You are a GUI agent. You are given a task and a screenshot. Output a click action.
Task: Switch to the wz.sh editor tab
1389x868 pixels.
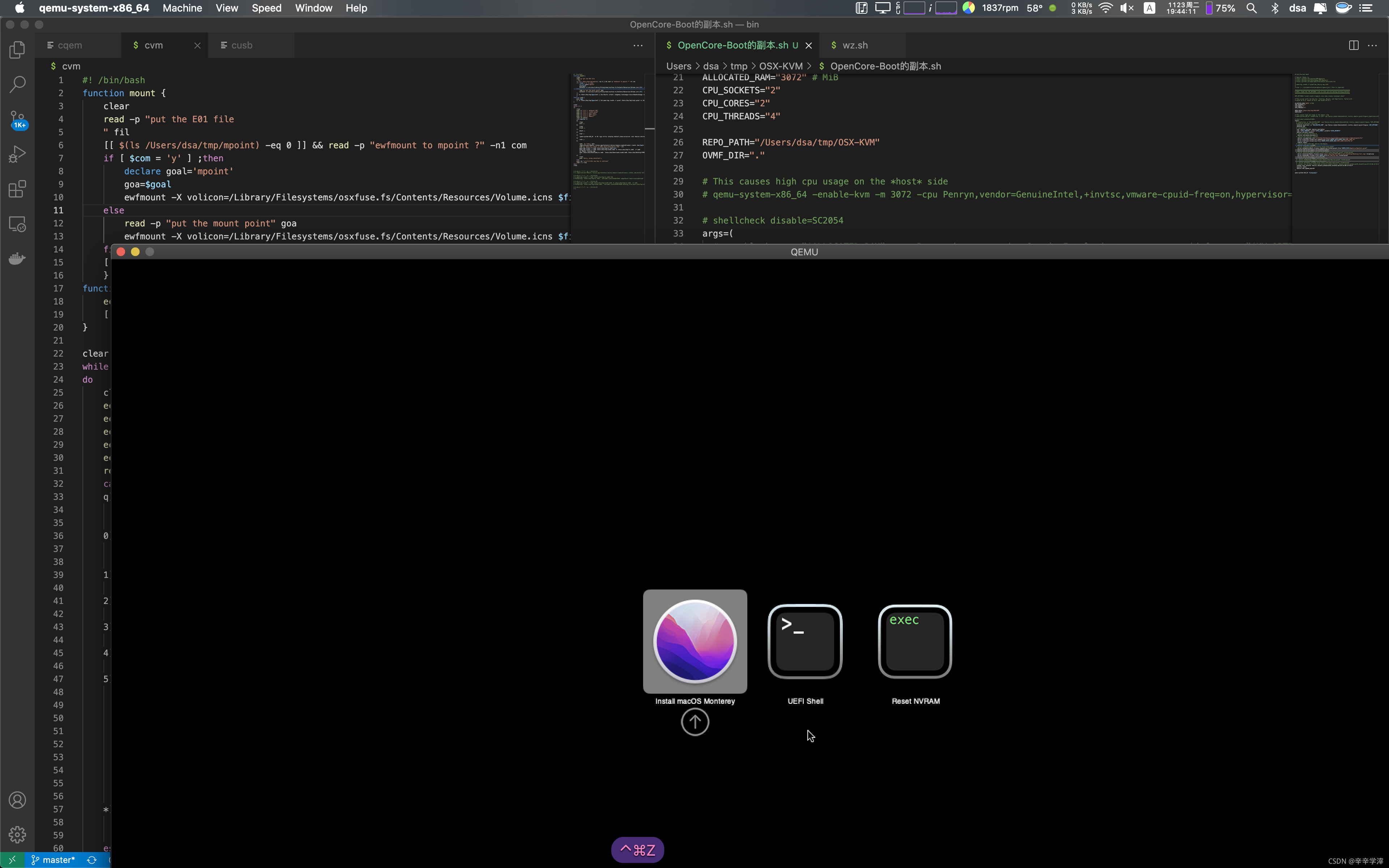click(855, 45)
